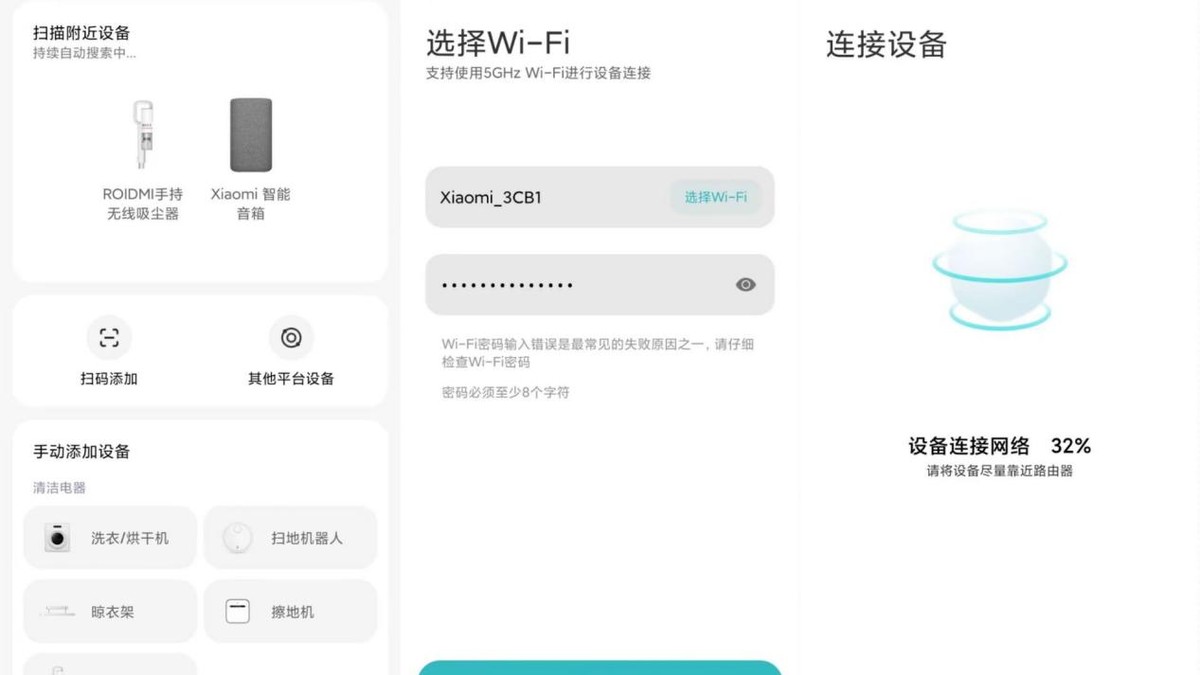This screenshot has width=1200, height=675.
Task: Toggle password visibility eye icon
Action: click(745, 285)
